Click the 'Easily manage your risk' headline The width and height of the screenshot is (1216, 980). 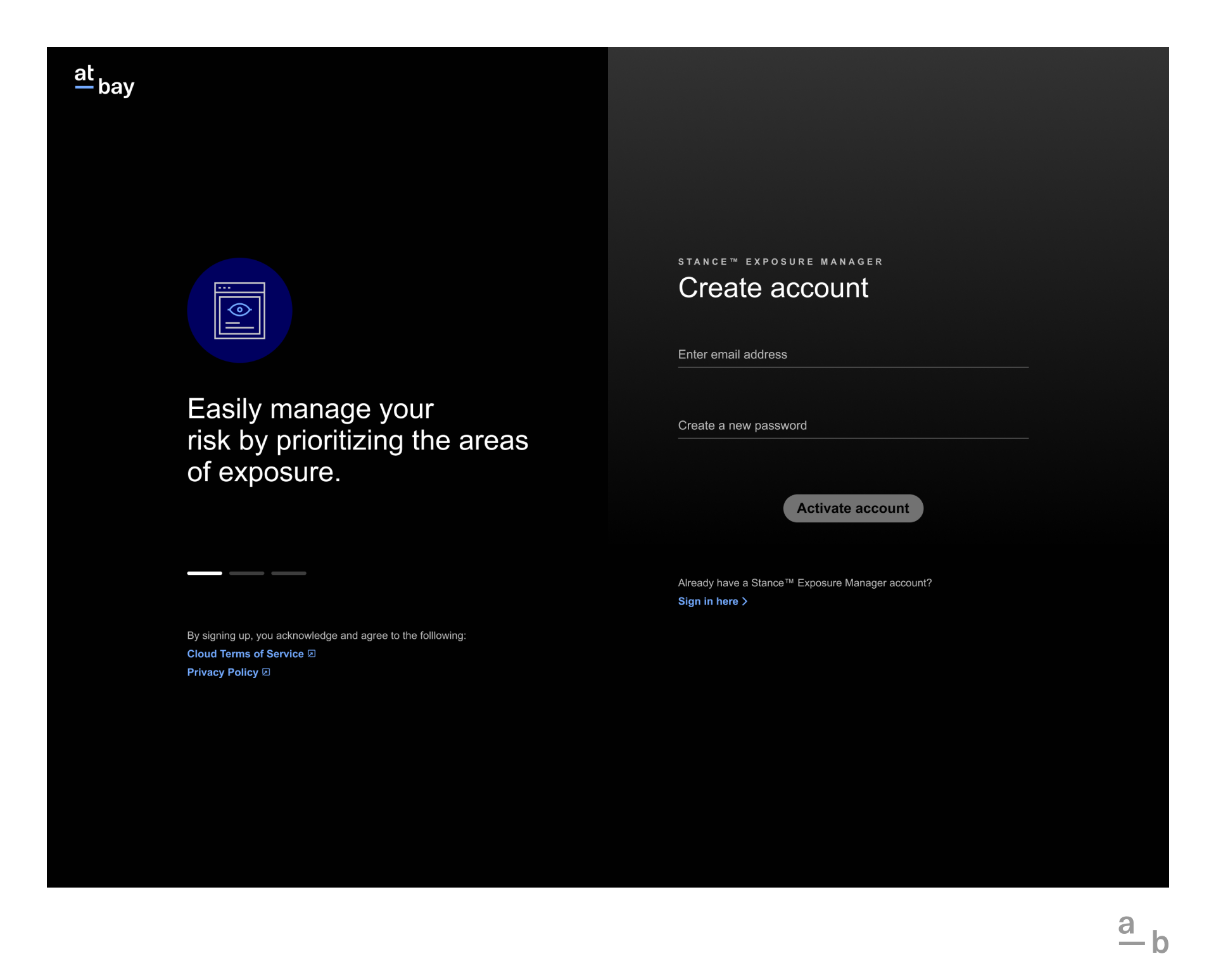point(357,441)
